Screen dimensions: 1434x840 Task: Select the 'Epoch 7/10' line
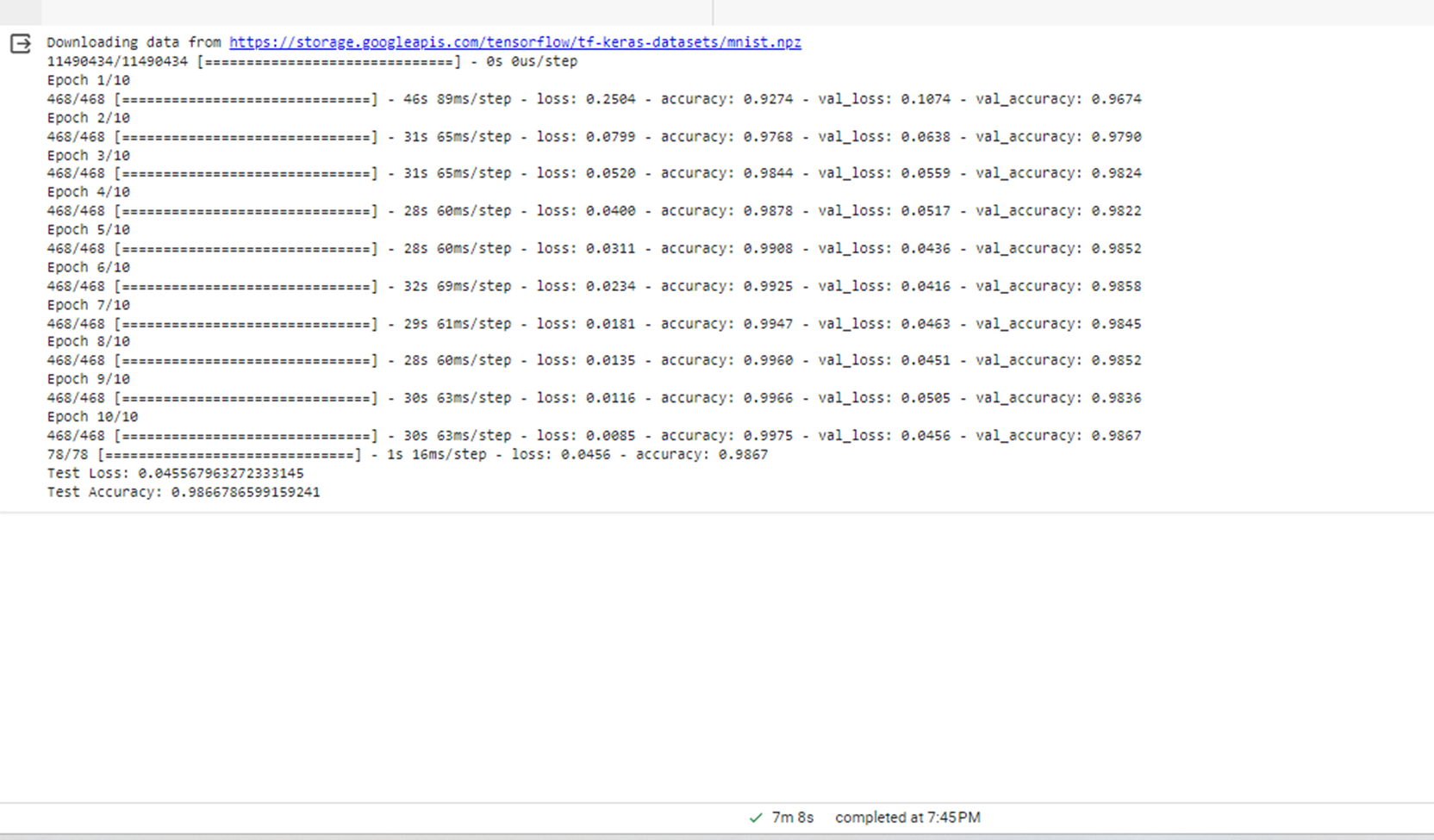[x=89, y=305]
